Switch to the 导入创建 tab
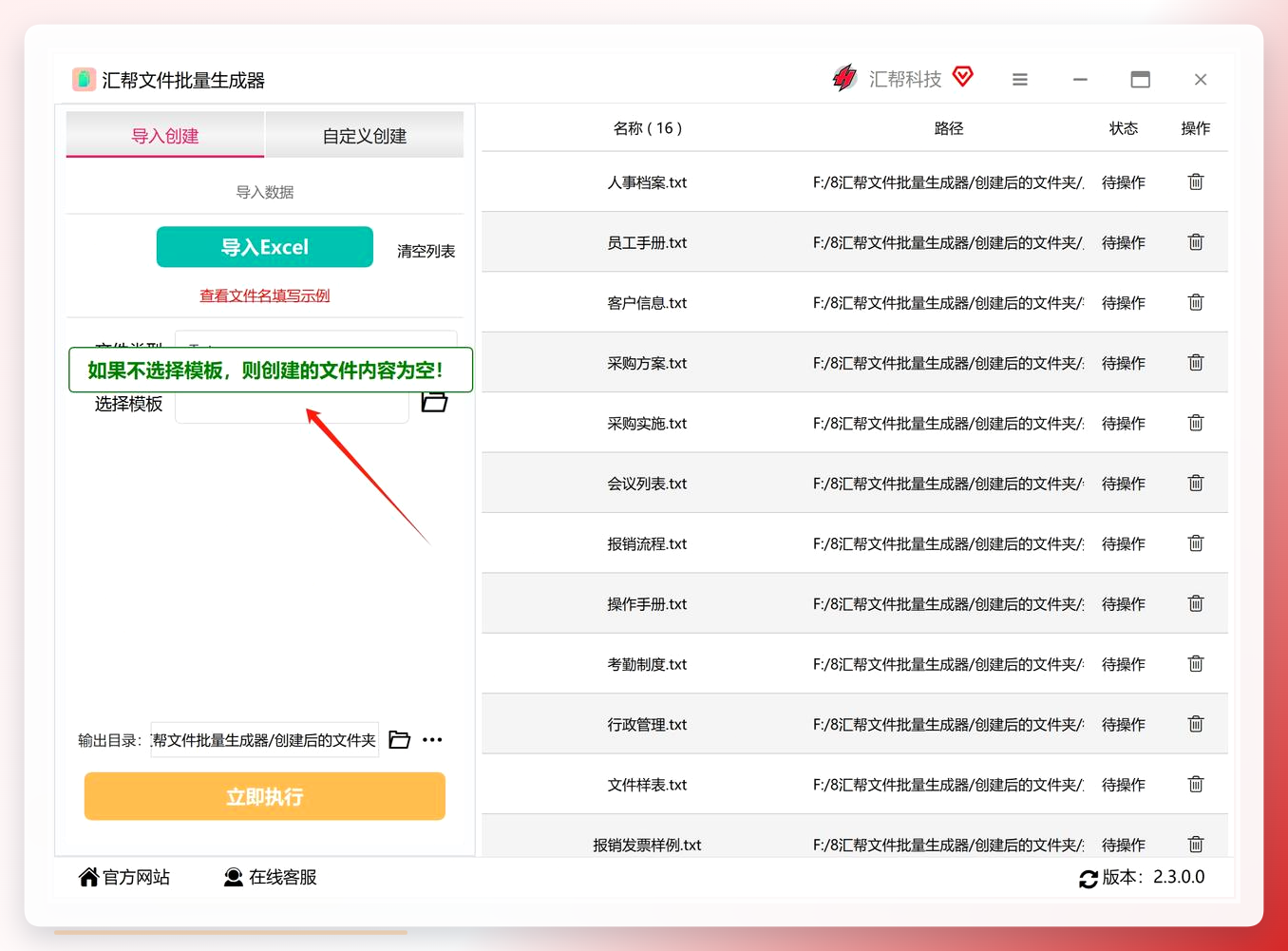Image resolution: width=1288 pixels, height=951 pixels. (x=165, y=135)
